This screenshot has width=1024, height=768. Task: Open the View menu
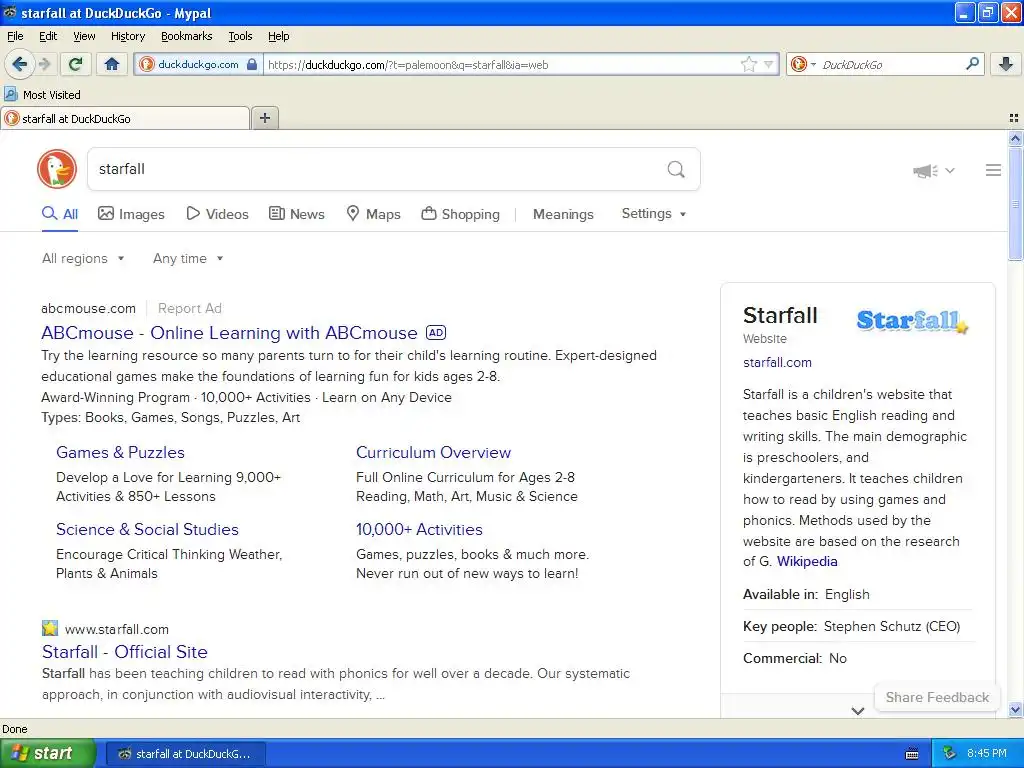[84, 36]
